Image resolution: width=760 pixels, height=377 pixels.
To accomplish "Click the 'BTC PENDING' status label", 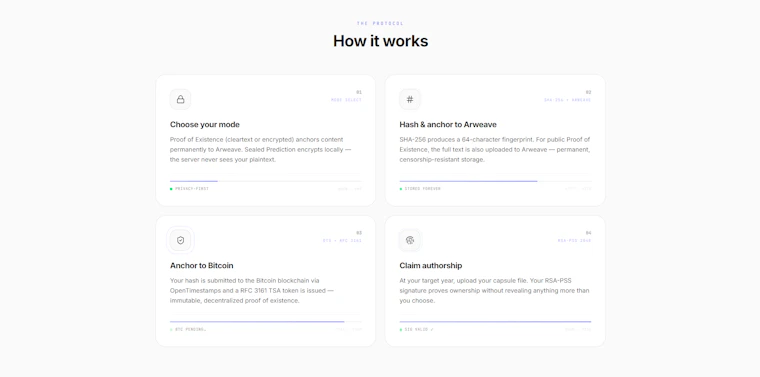I will click(x=190, y=330).
